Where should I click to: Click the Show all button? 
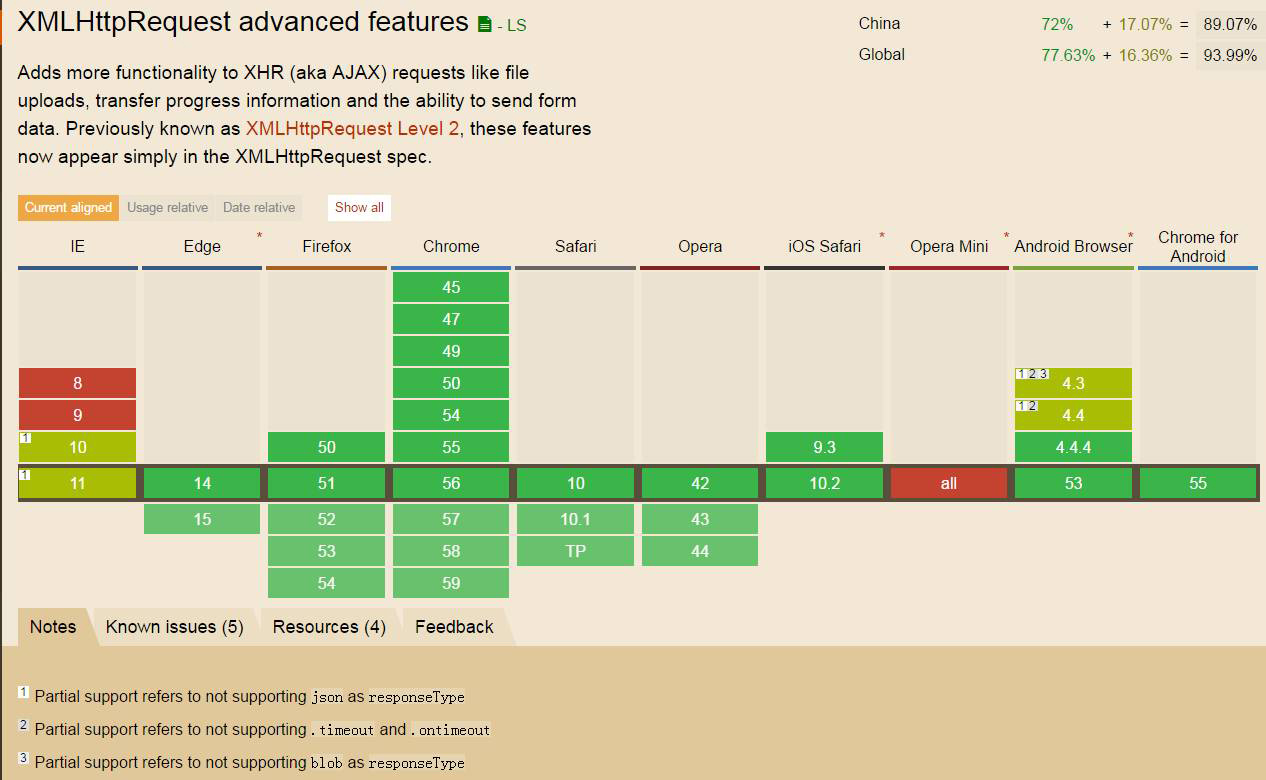(x=359, y=207)
